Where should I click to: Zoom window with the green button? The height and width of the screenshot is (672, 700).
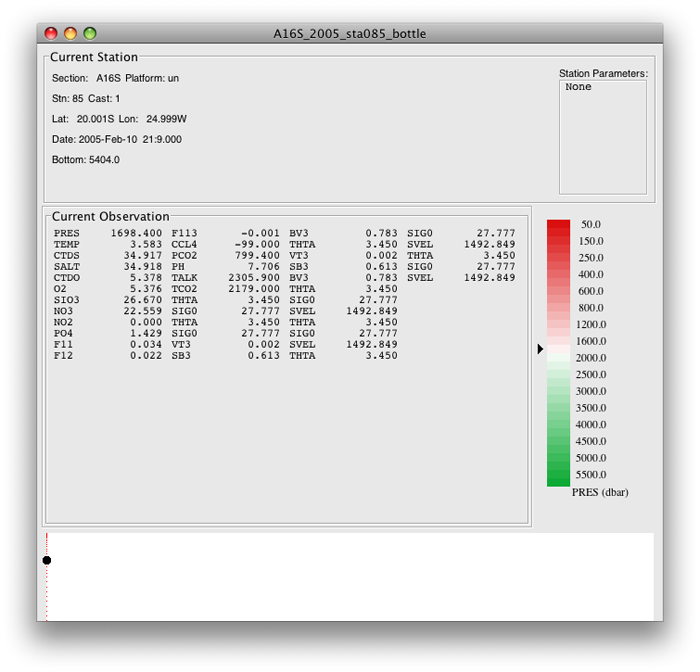tap(90, 33)
